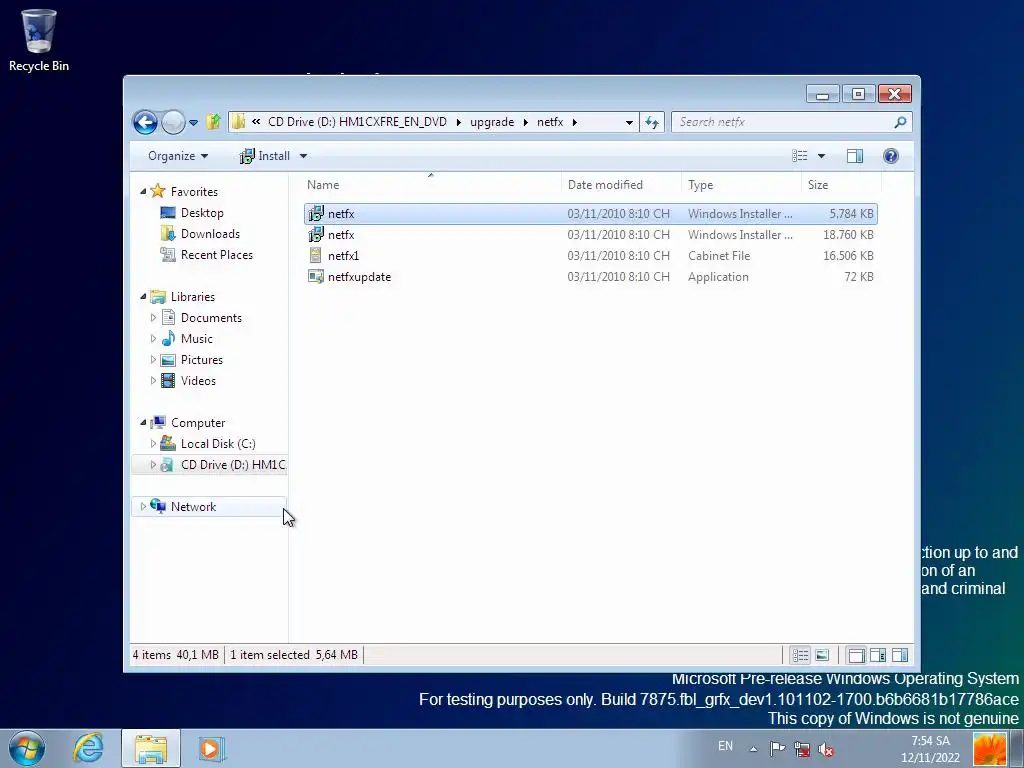
Task: Select the netfxupdate application file
Action: [590, 276]
